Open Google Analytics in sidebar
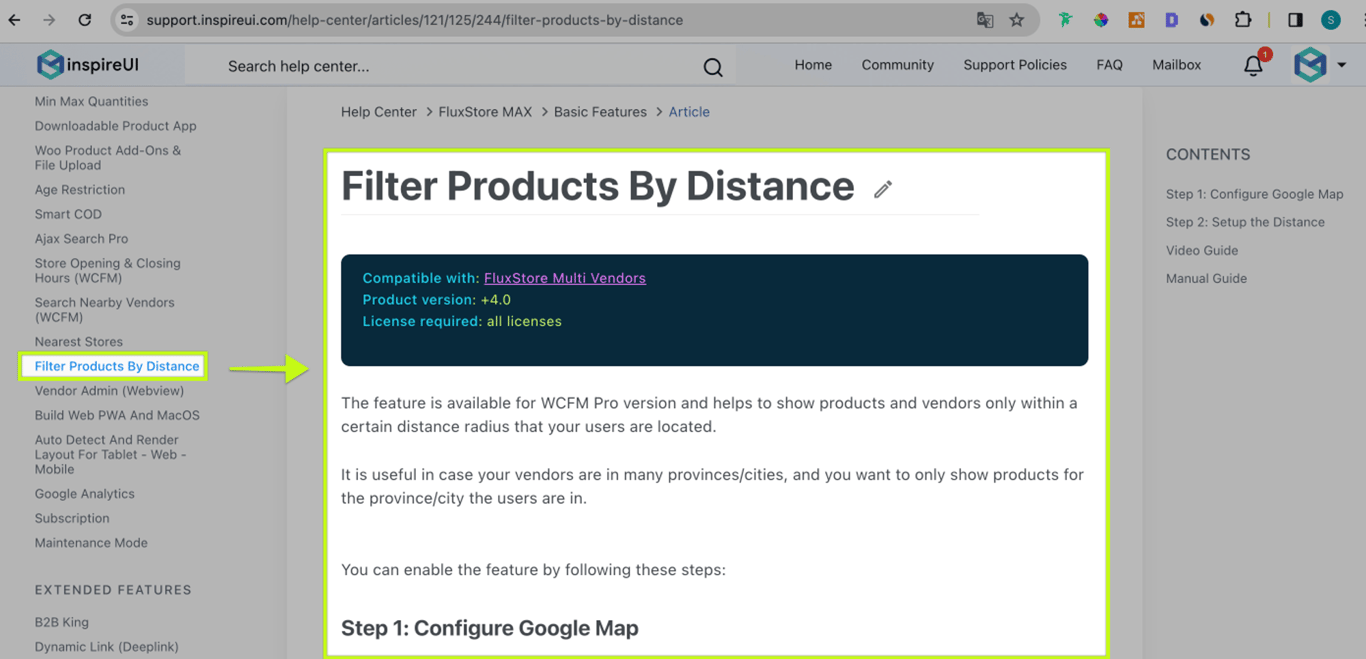This screenshot has height=659, width=1366. (x=84, y=494)
